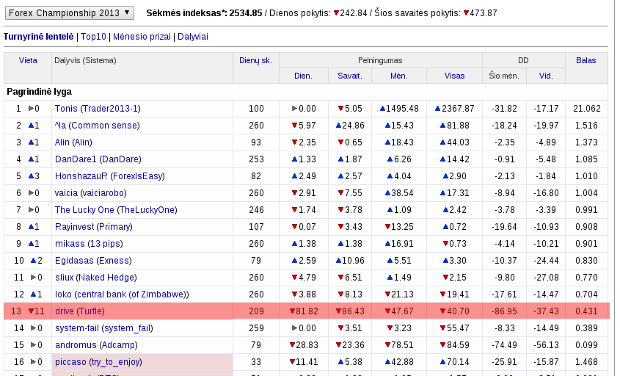Screen dimensions: 620x376
Task: Sort by Savait. profitability column
Action: [350, 76]
